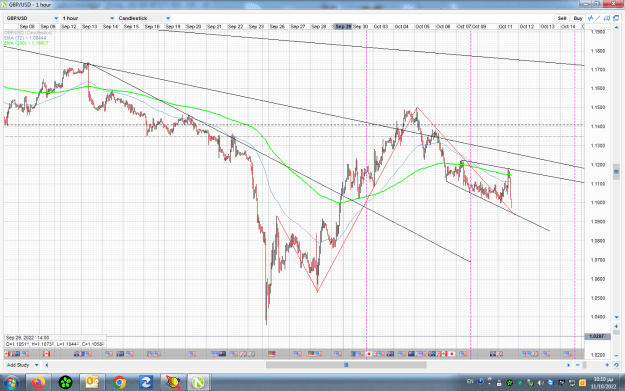Click the horizontal zoom out minus icon

pyautogui.click(x=578, y=365)
